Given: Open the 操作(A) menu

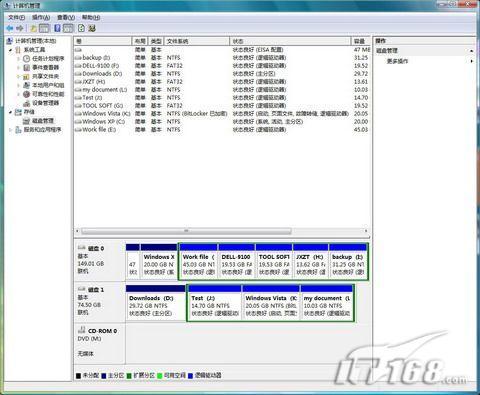Looking at the screenshot, I should 41,17.
